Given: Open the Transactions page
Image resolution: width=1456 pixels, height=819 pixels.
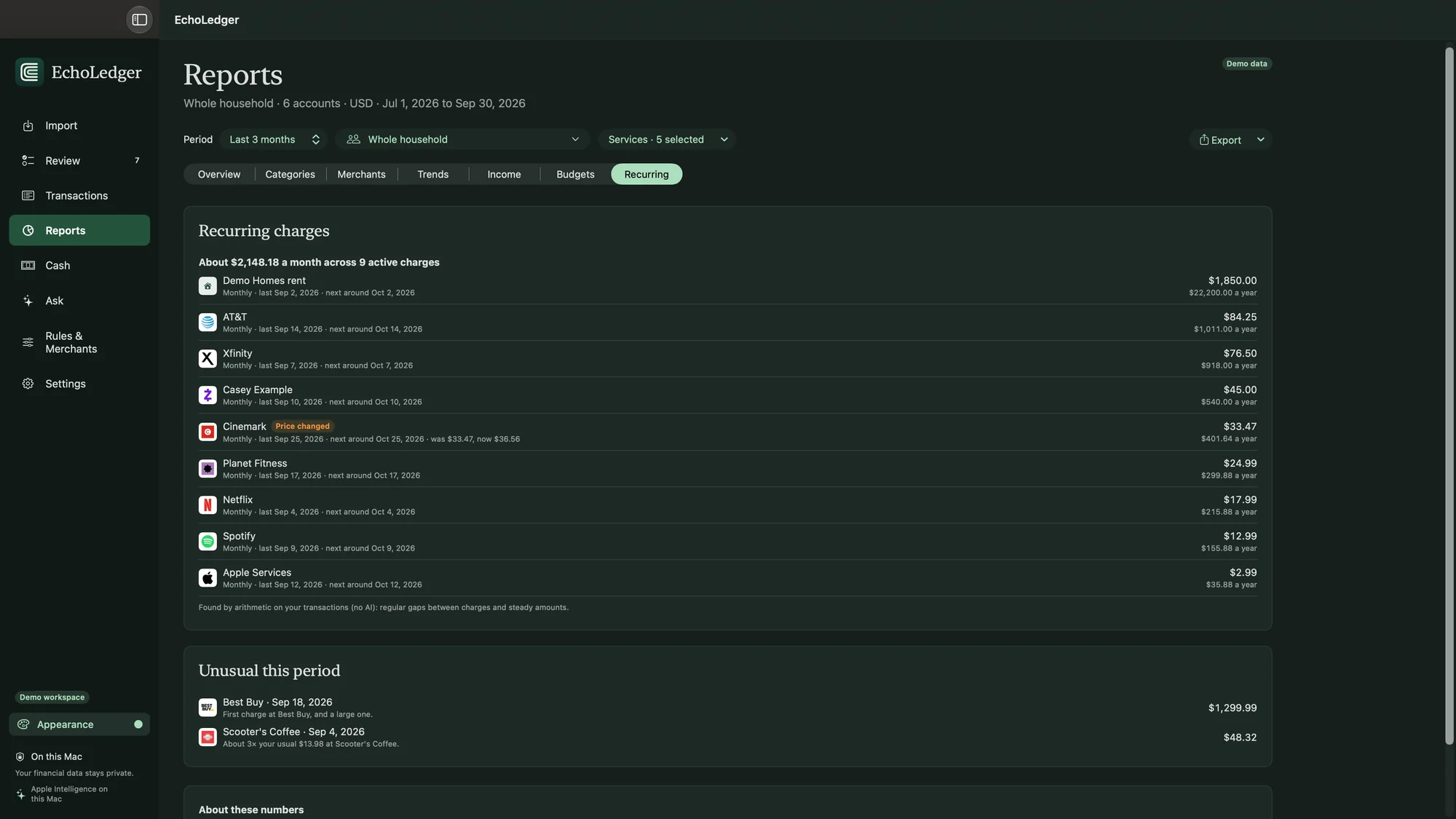Looking at the screenshot, I should tap(79, 195).
